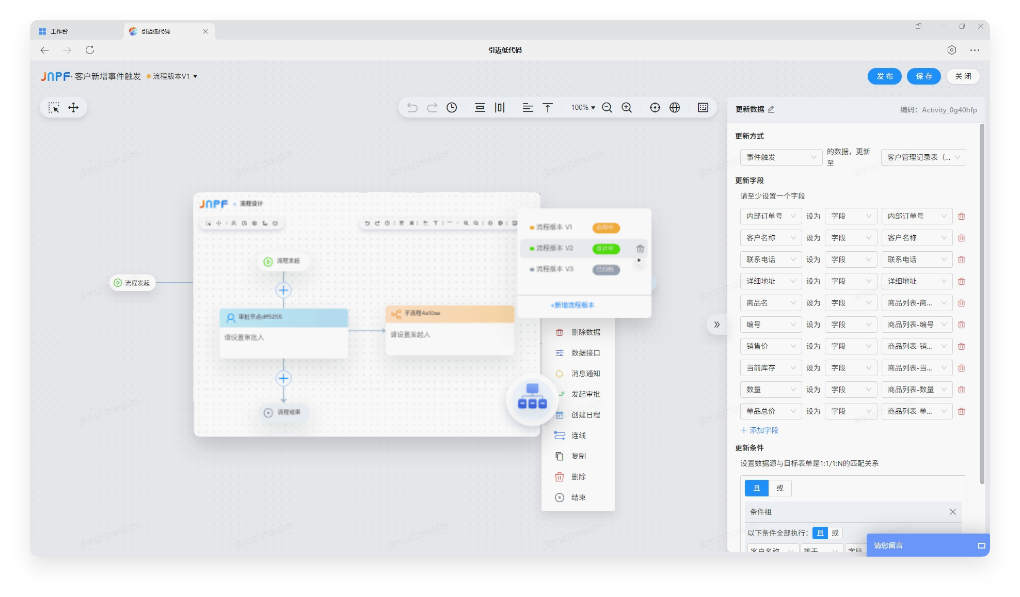1020x597 pixels.
Task: Choose 数据接口 in the node menu
Action: (x=578, y=353)
